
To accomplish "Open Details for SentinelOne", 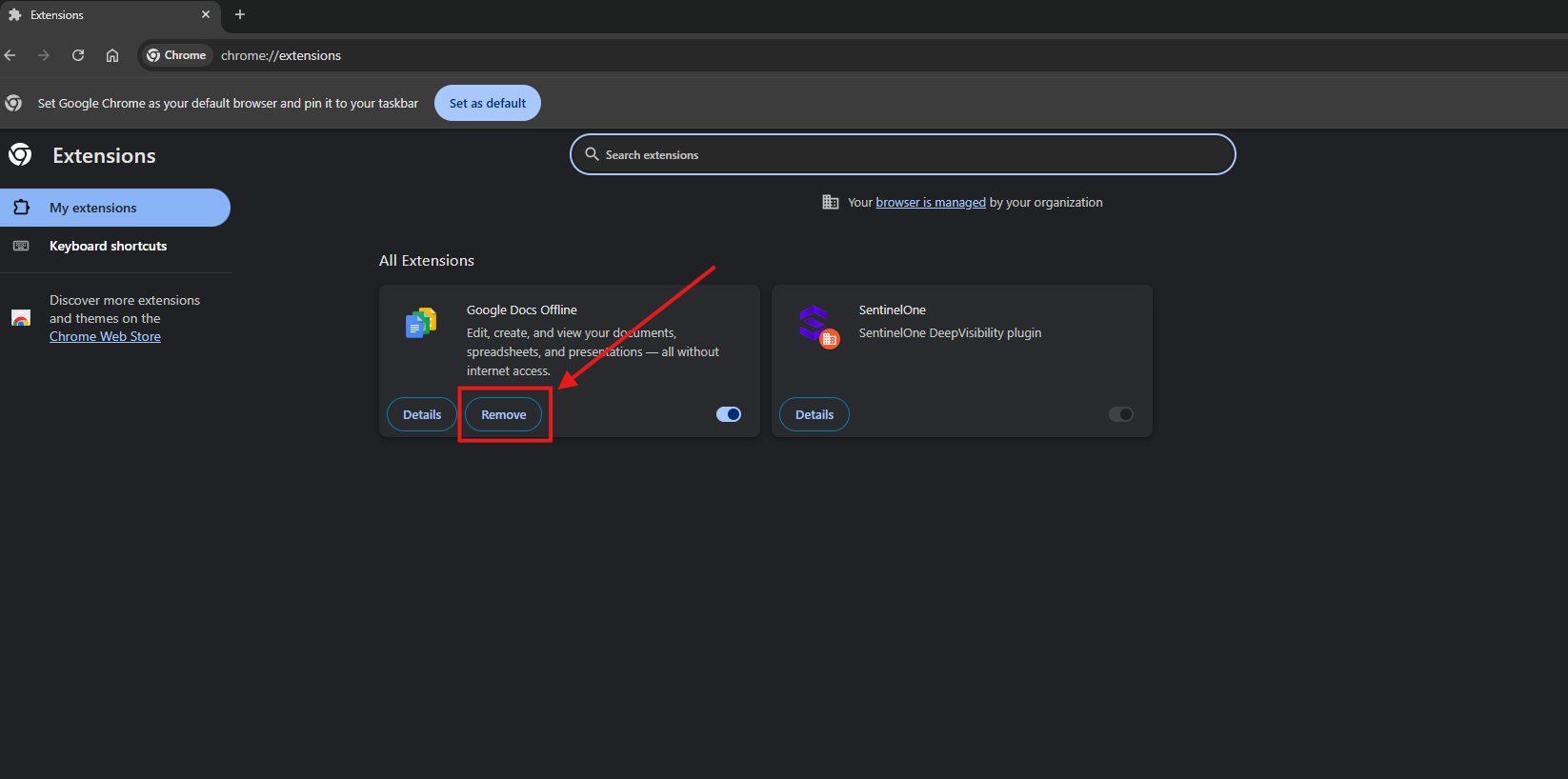I will tap(814, 414).
